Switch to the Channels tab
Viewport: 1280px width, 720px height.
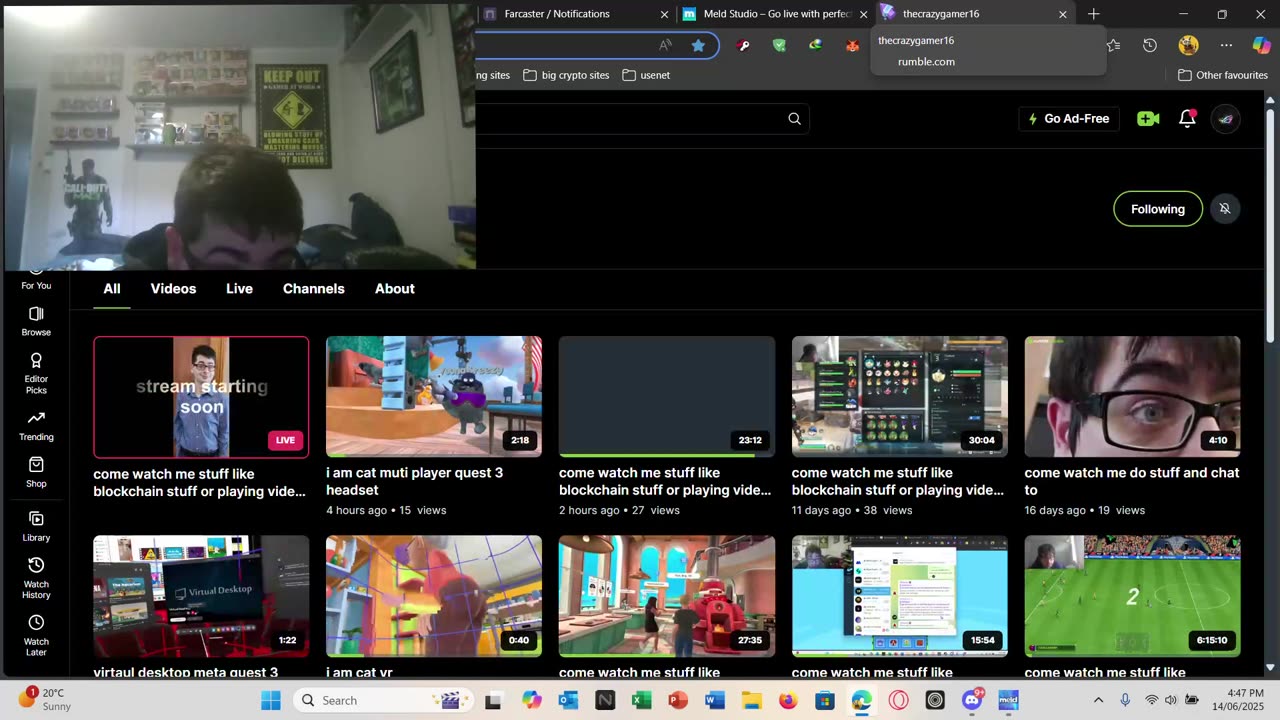point(314,289)
